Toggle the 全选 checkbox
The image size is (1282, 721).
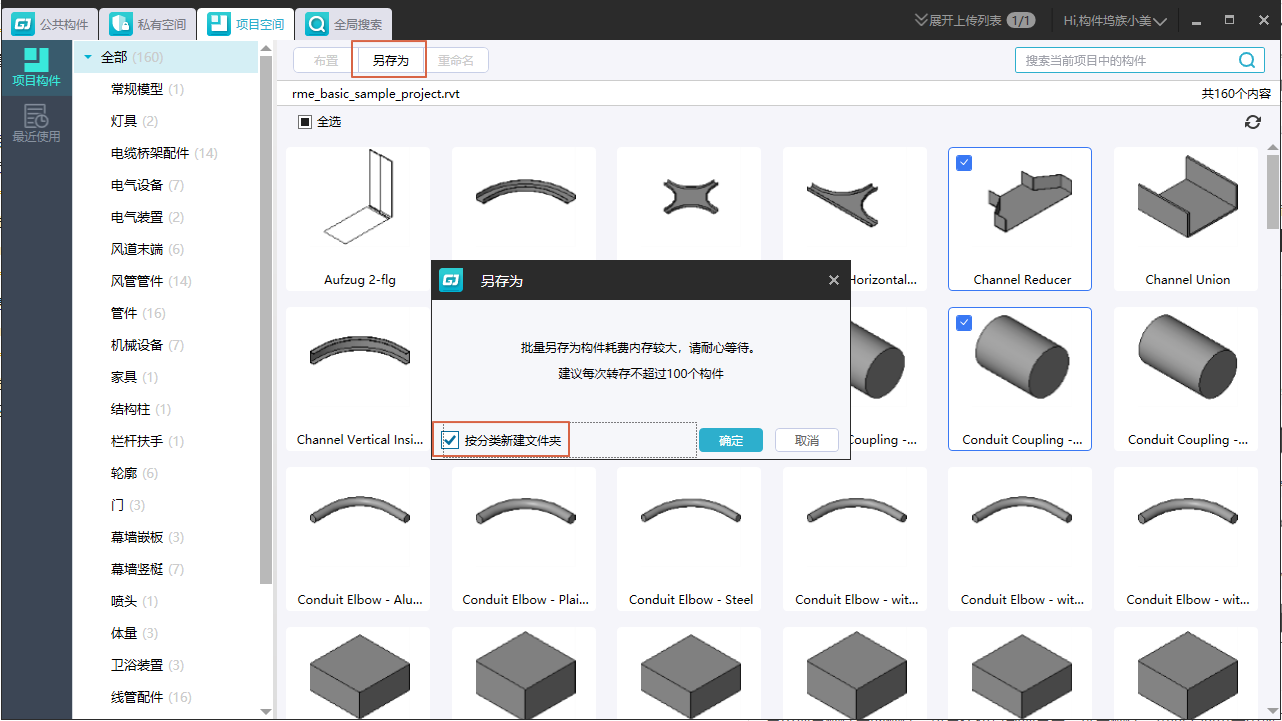pyautogui.click(x=305, y=122)
